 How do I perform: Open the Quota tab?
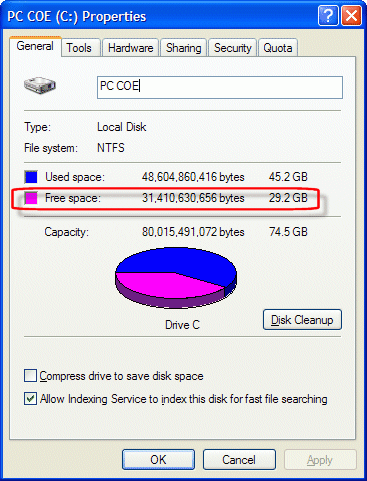tap(278, 48)
